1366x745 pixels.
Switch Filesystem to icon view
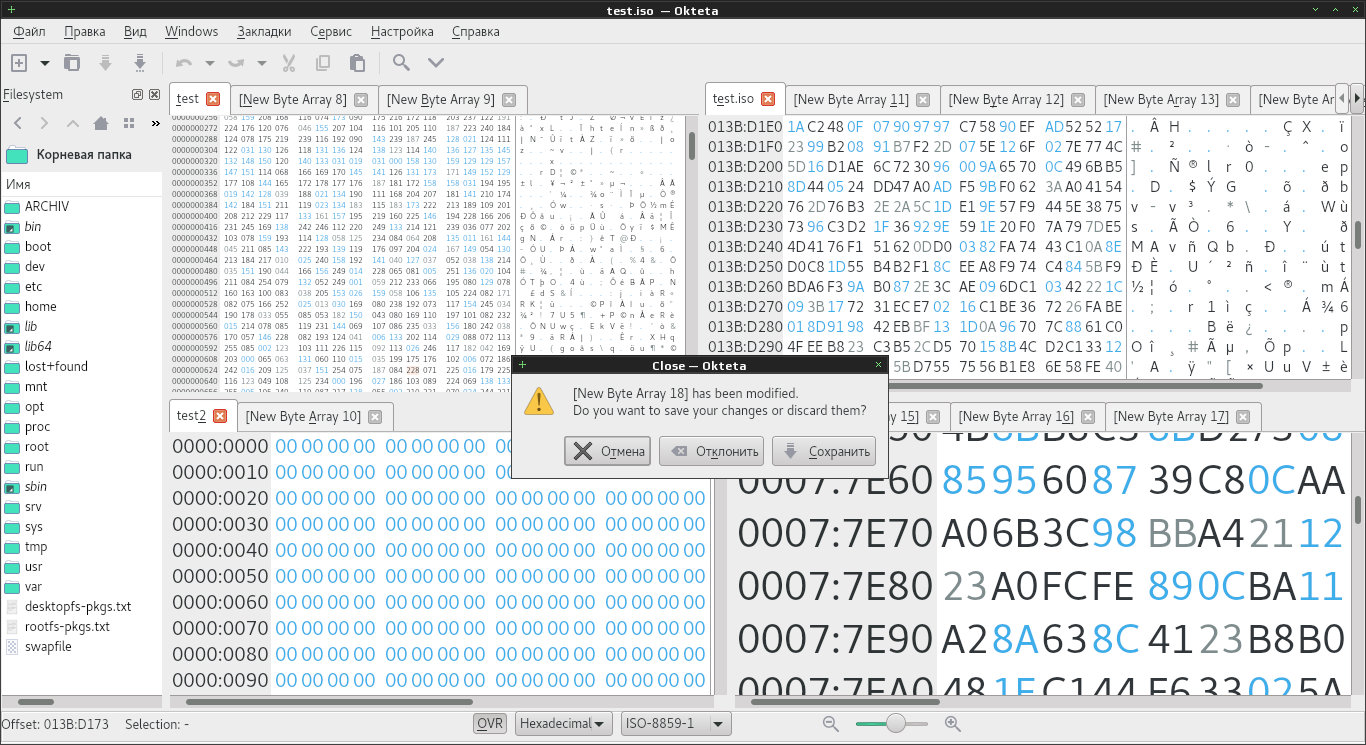coord(128,123)
